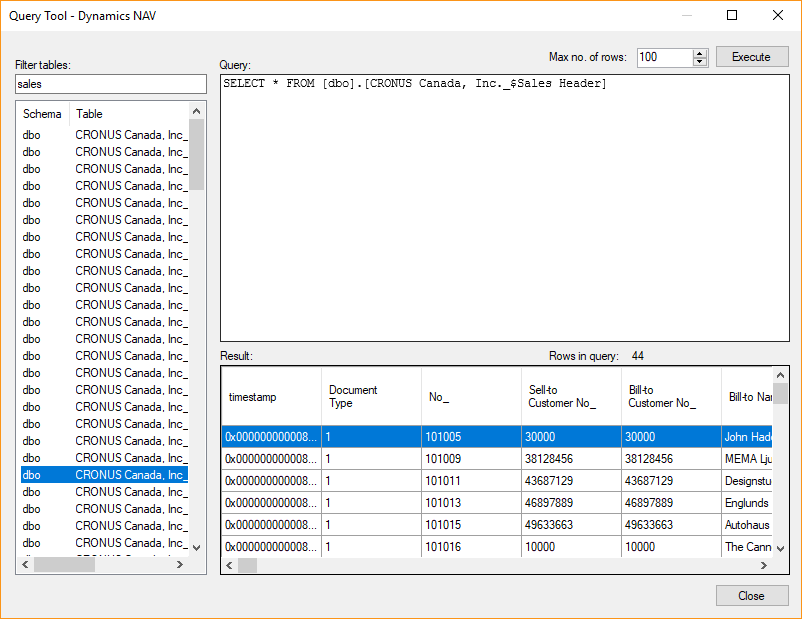The width and height of the screenshot is (802, 619).
Task: Click the Sell-to Customer No_ column header
Action: coord(571,396)
